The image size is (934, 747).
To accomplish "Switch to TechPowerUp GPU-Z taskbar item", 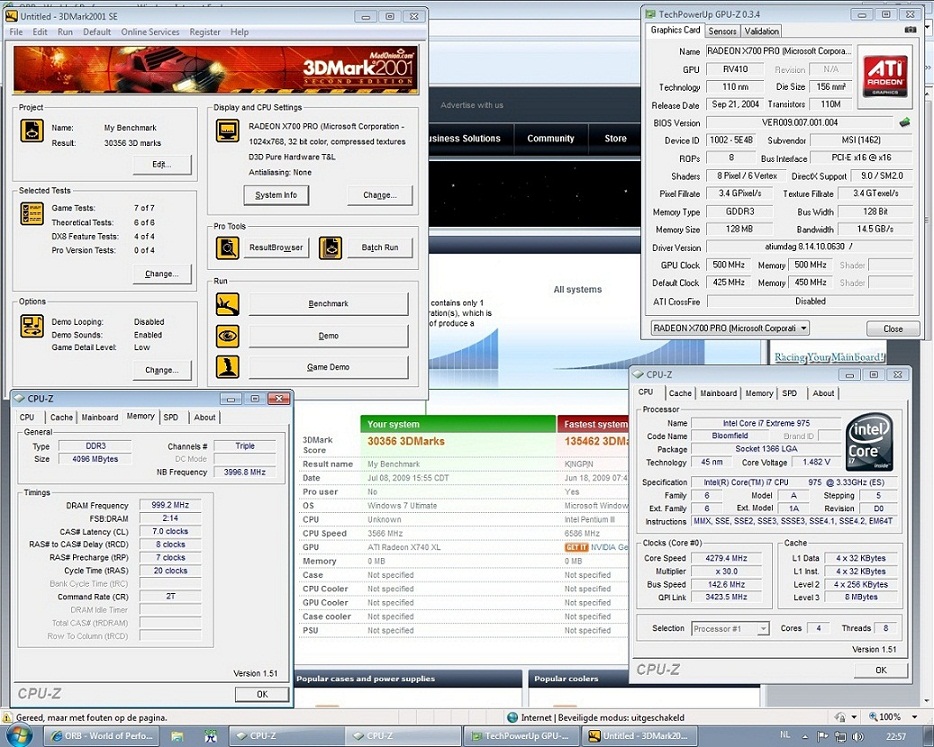I will (521, 736).
